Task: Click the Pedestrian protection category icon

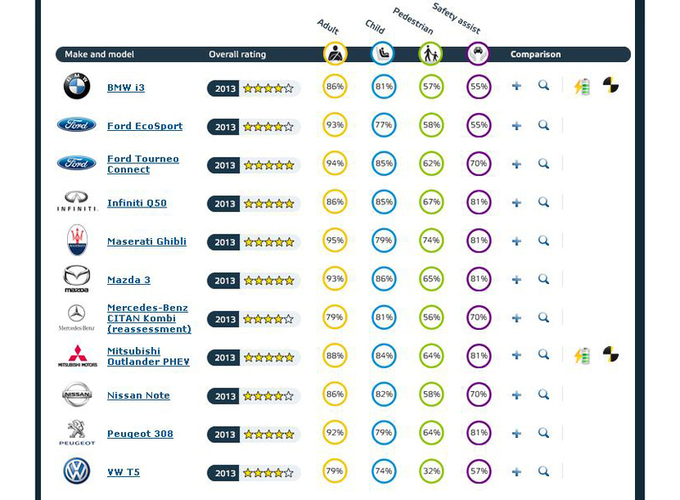Action: pyautogui.click(x=430, y=54)
